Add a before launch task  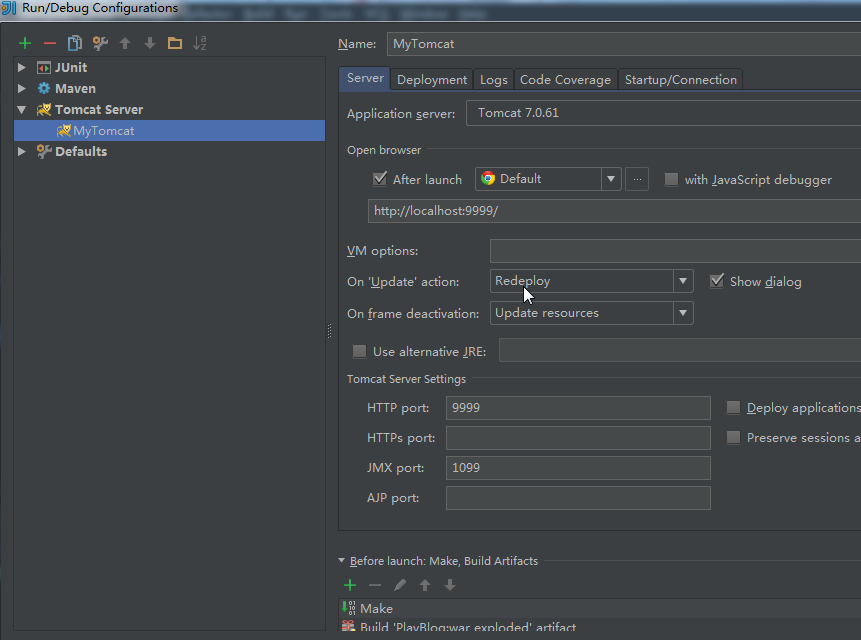[x=350, y=585]
